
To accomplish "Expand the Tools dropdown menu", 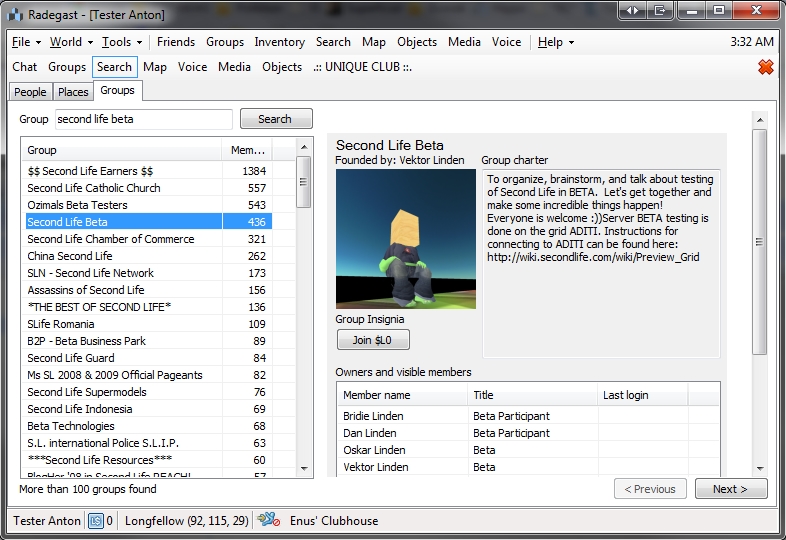I will coord(121,42).
